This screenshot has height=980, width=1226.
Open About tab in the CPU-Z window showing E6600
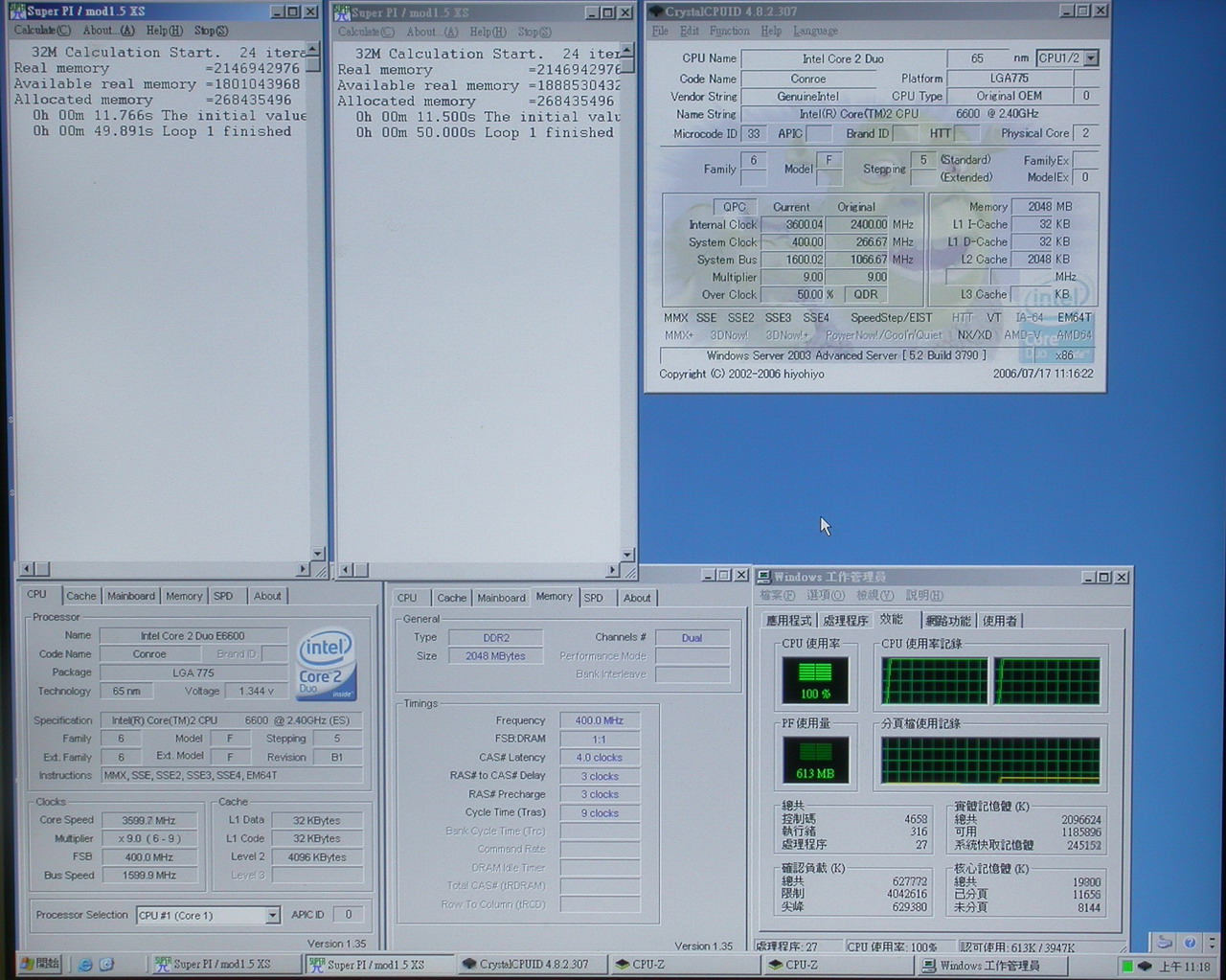coord(267,596)
